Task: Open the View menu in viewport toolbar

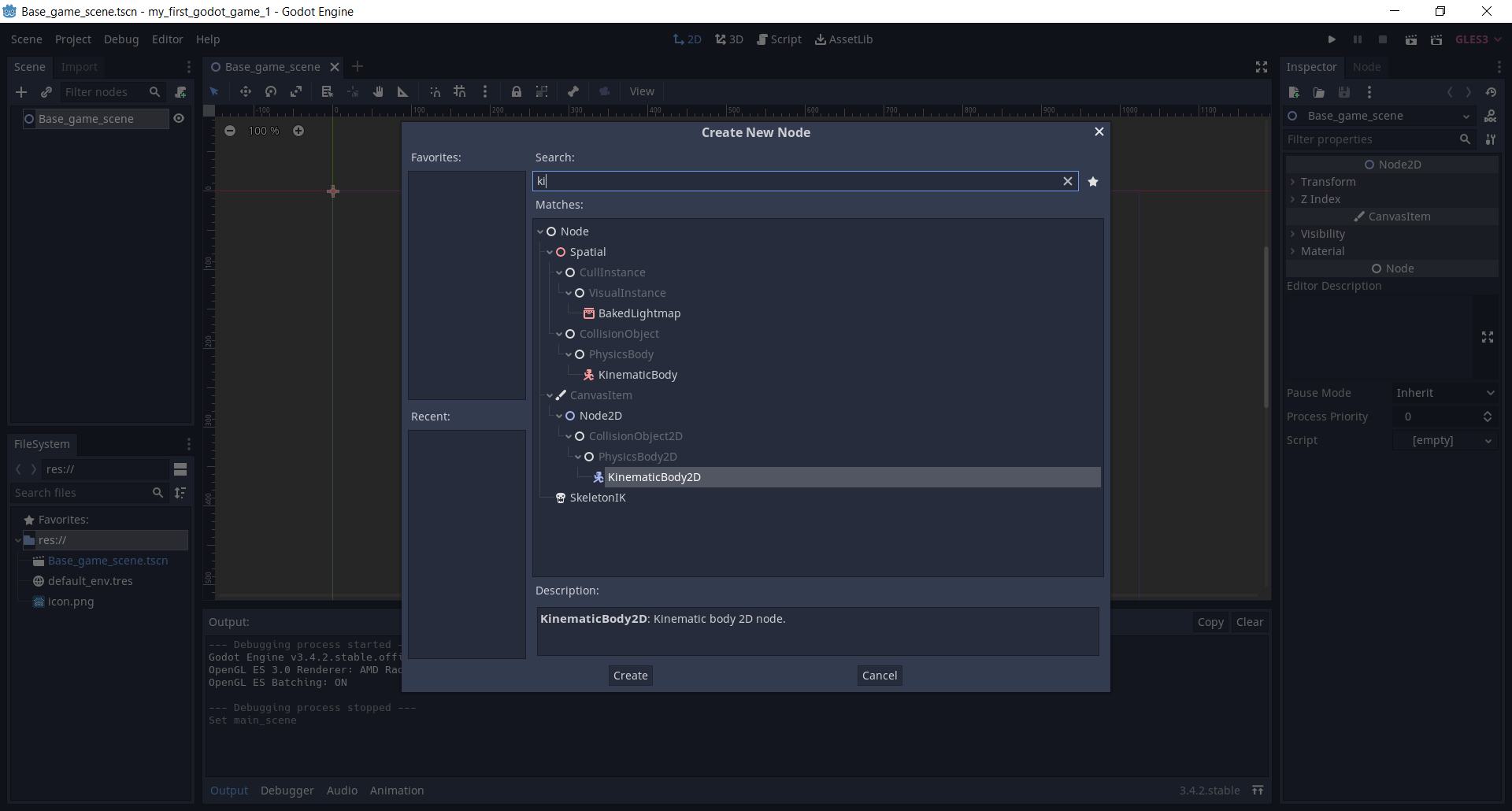Action: click(x=642, y=91)
